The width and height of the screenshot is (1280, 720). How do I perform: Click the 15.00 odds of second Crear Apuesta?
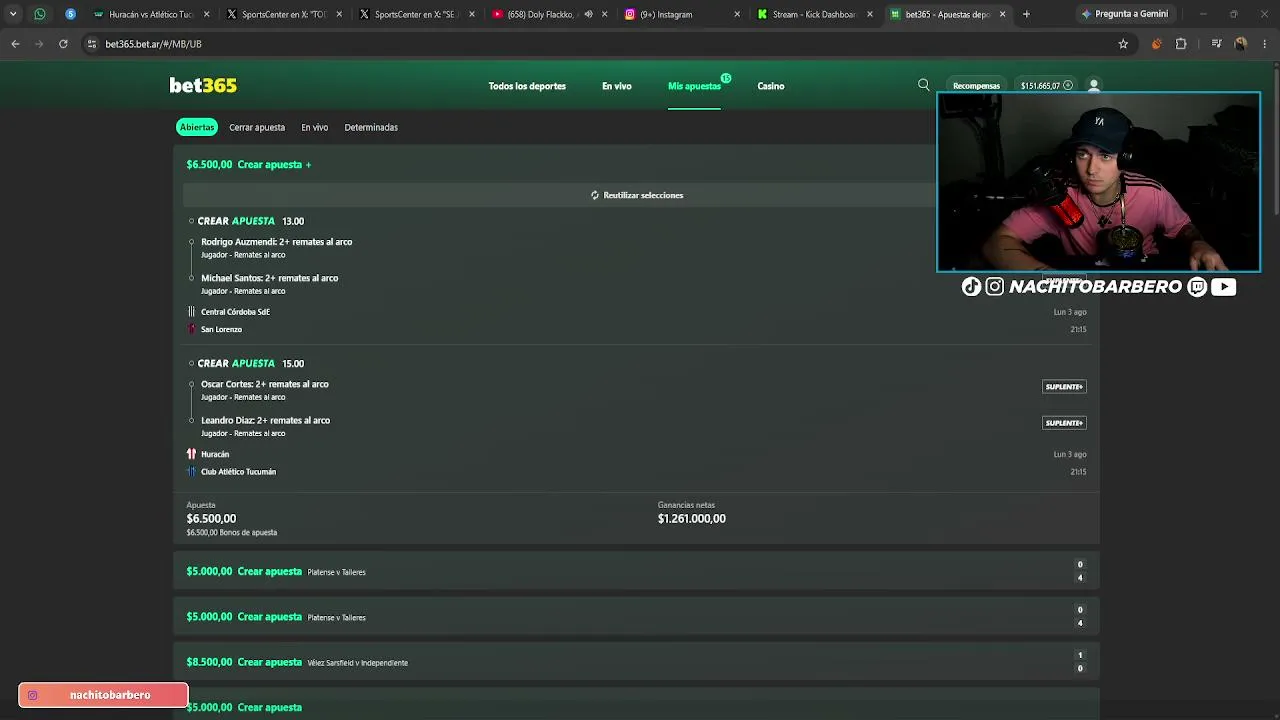293,364
